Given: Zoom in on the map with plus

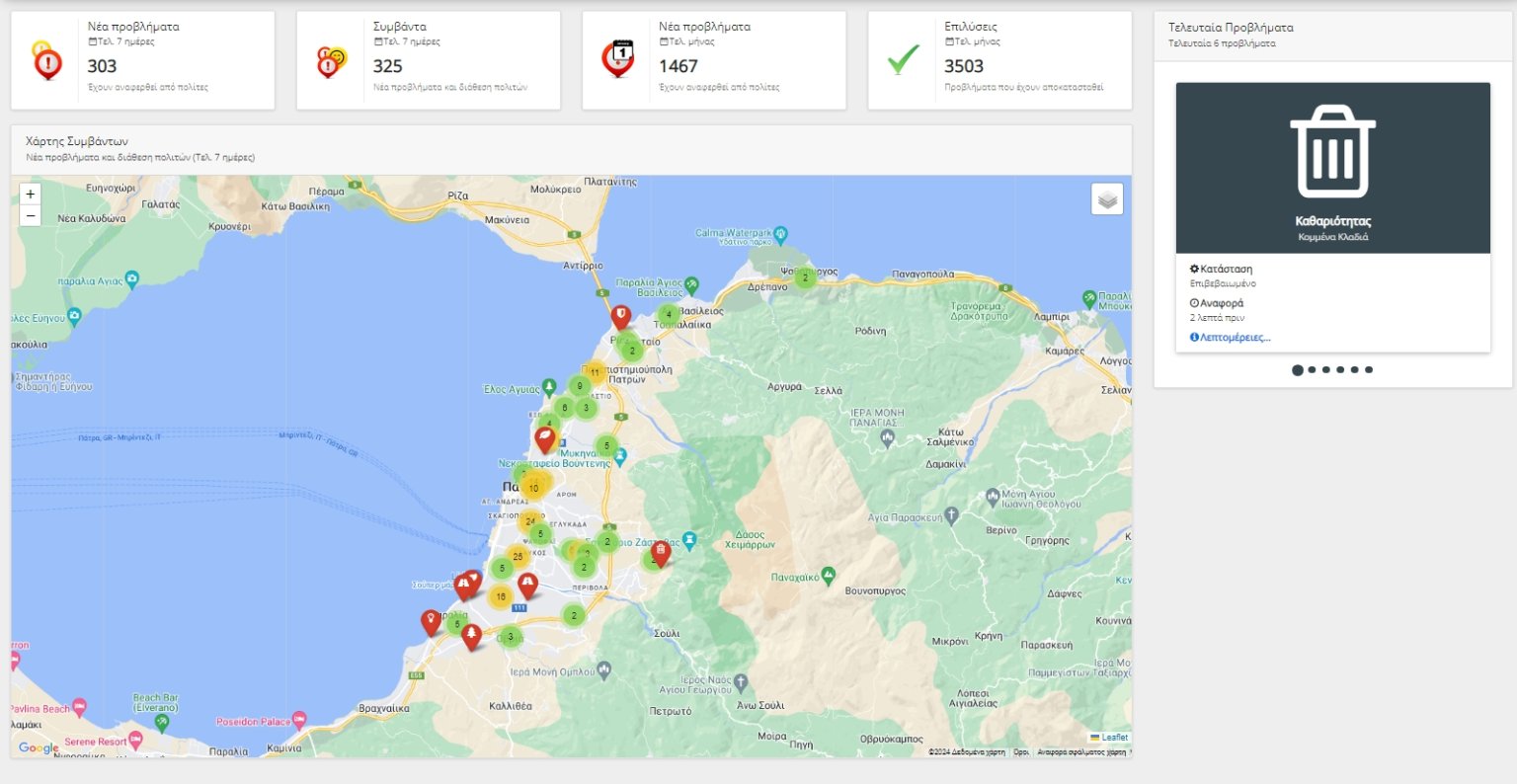Looking at the screenshot, I should [31, 195].
